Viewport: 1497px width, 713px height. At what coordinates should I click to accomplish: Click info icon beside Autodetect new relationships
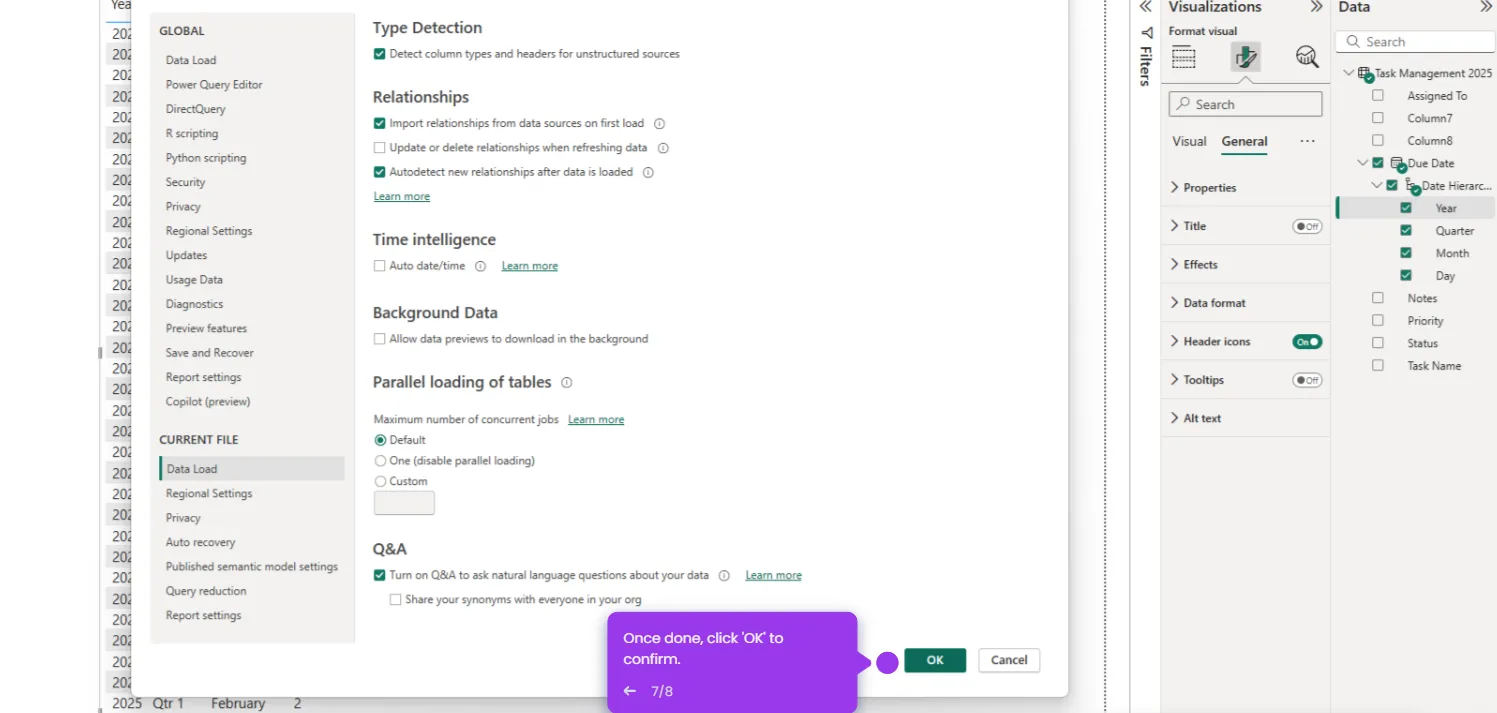648,172
